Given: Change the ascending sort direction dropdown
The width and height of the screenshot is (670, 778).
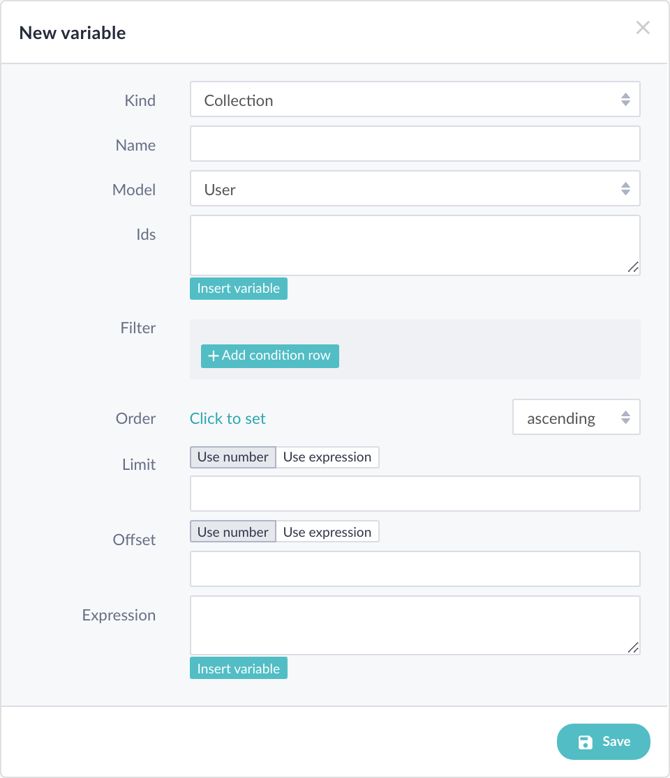Looking at the screenshot, I should tap(576, 418).
